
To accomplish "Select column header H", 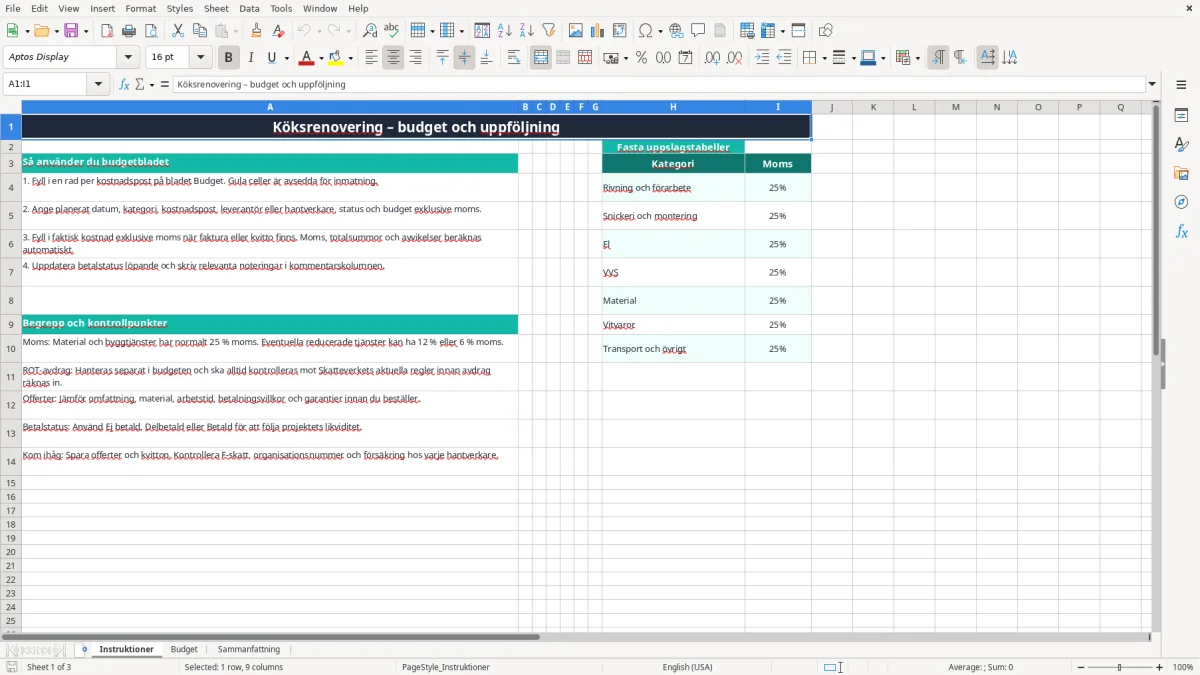I will [673, 107].
